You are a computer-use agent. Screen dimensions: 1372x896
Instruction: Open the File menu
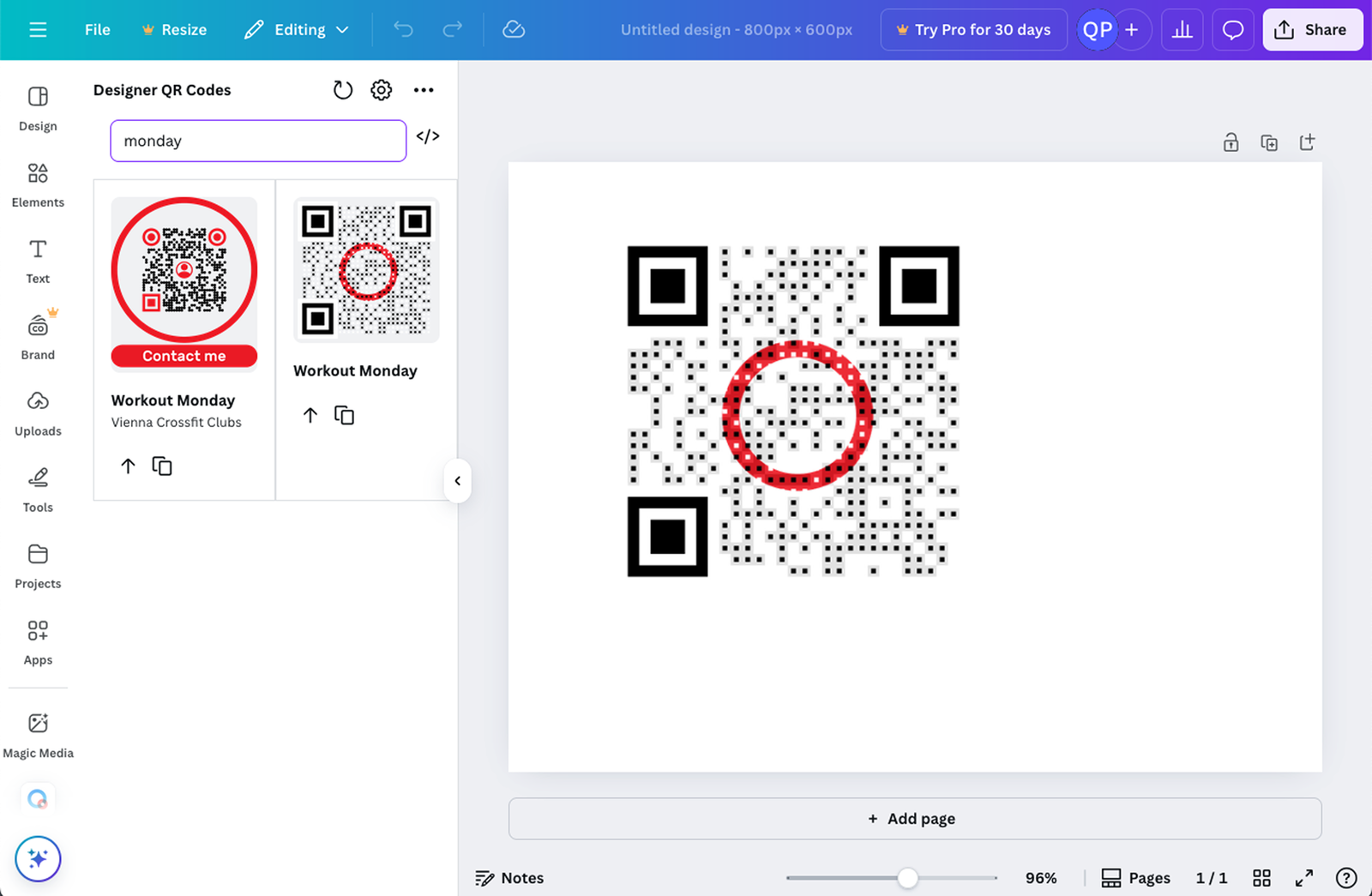click(x=97, y=29)
